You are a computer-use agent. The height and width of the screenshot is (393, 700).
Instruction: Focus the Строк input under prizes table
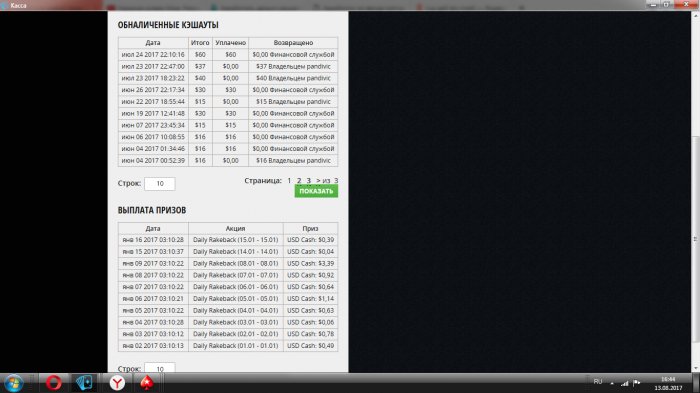point(160,368)
